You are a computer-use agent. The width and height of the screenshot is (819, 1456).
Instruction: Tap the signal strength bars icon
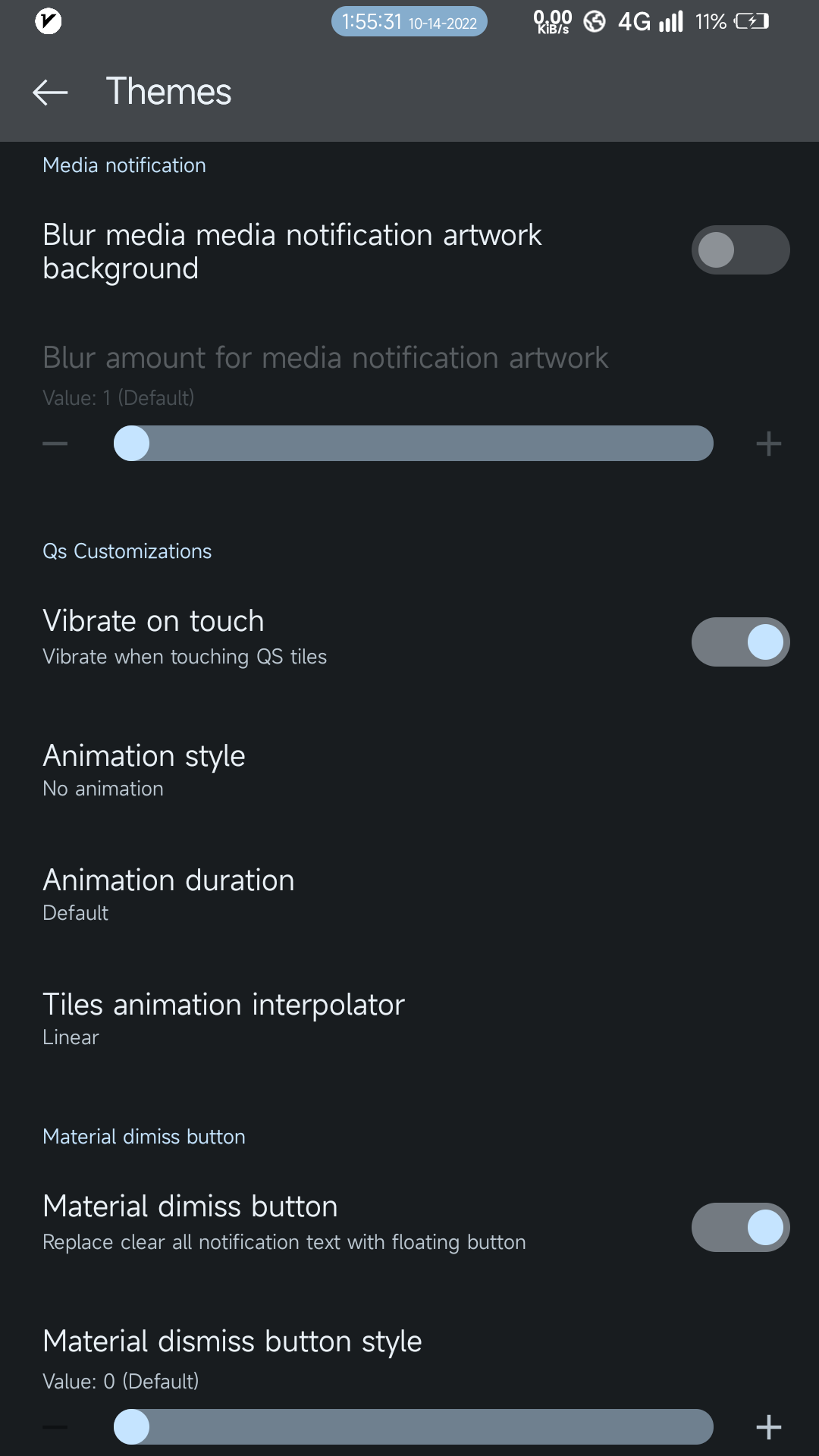click(671, 21)
